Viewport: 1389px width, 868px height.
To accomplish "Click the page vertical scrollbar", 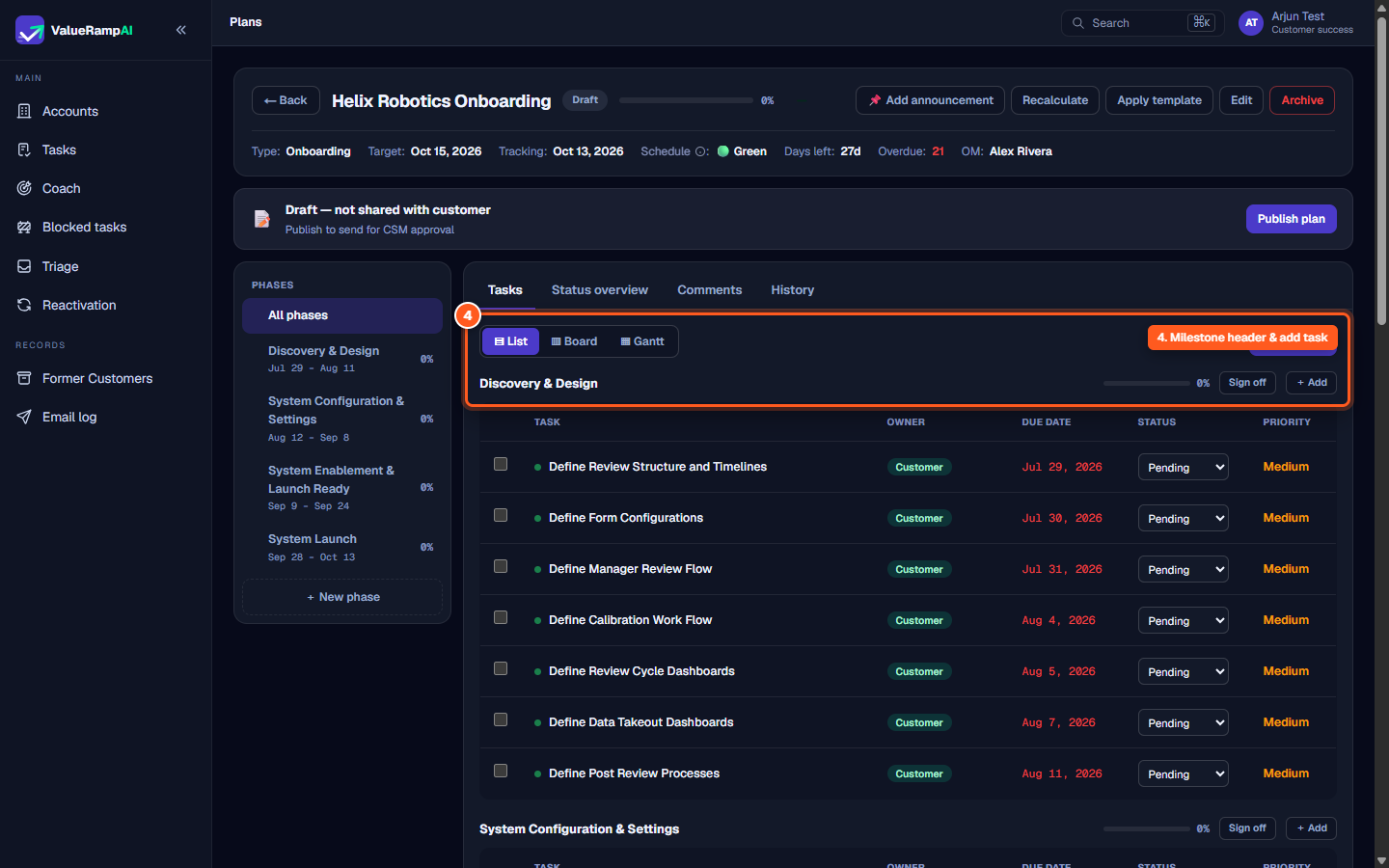I will tap(1381, 174).
